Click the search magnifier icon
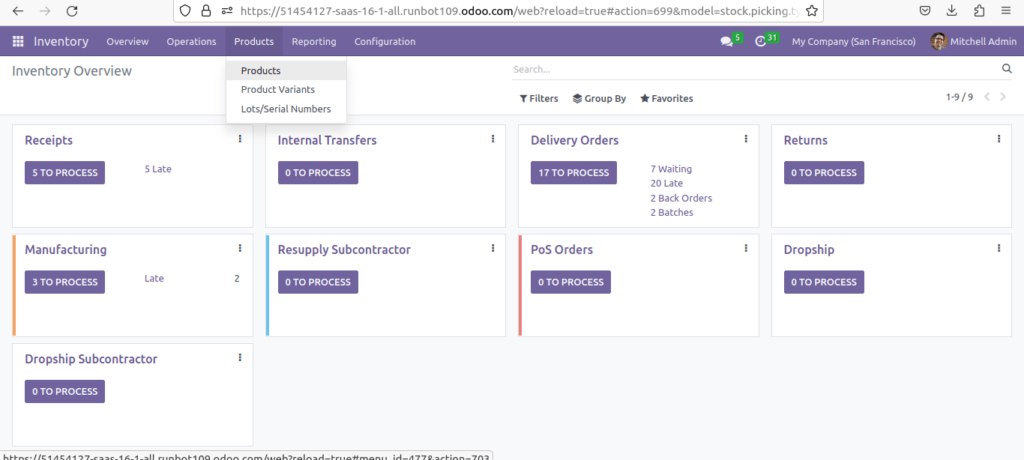Screen dimensions: 1024x460 click(x=1006, y=69)
